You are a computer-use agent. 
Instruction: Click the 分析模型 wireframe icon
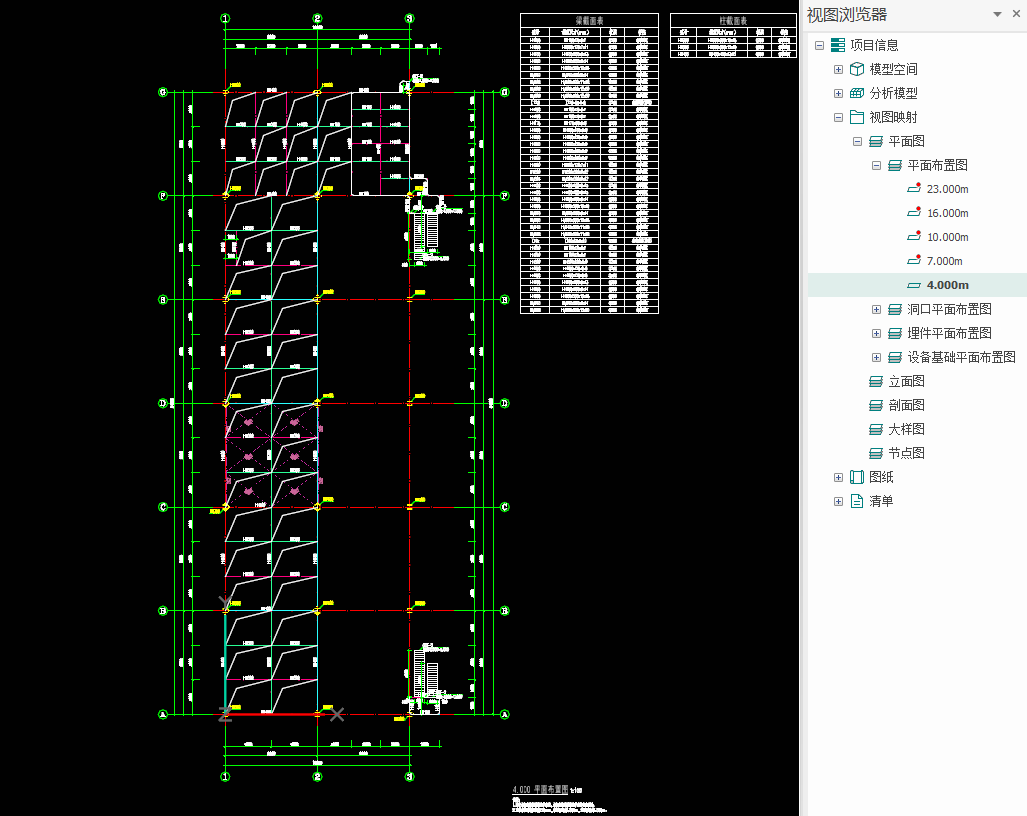click(857, 93)
